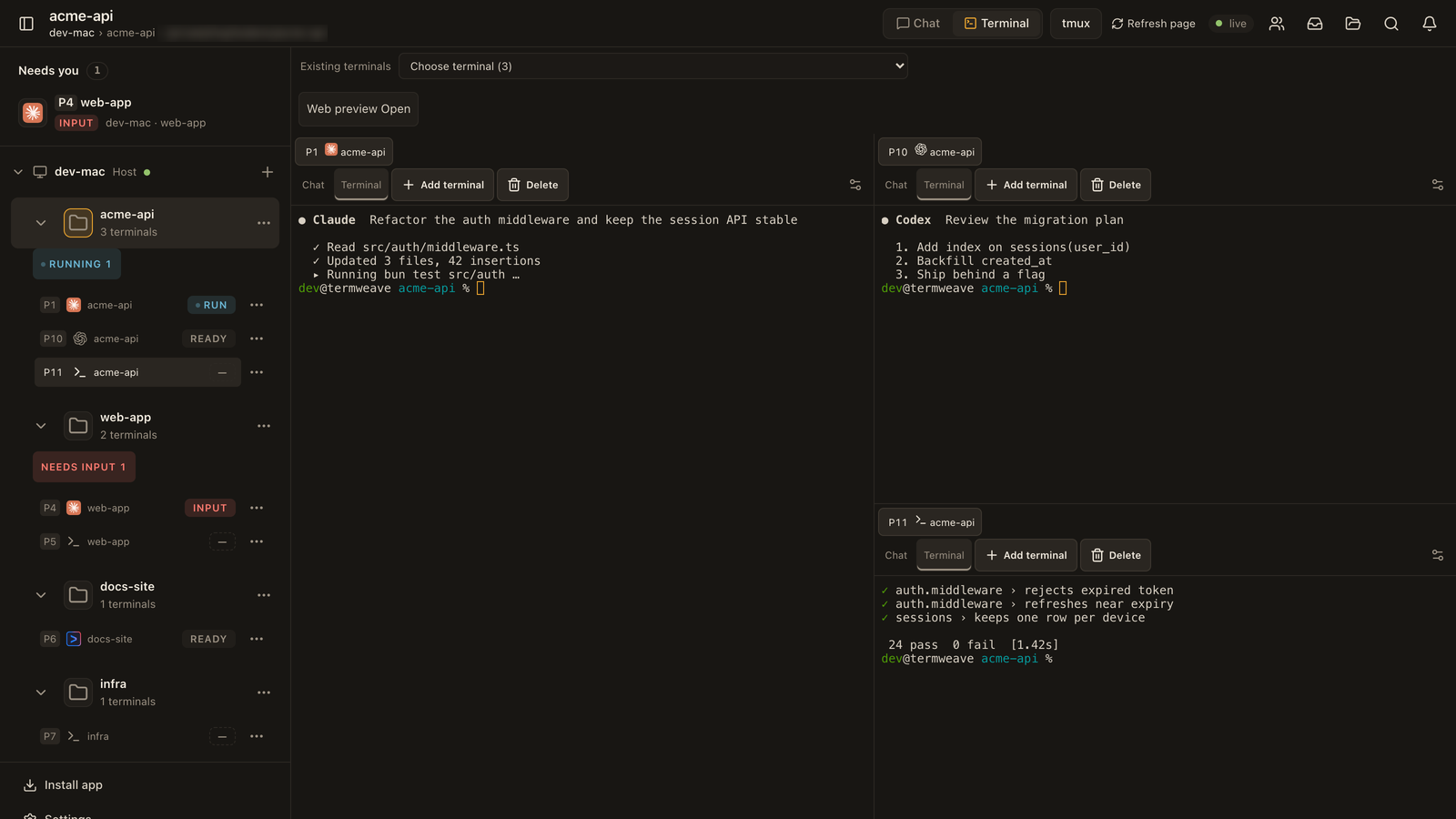
Task: Click Delete in P10 pane
Action: [1116, 185]
